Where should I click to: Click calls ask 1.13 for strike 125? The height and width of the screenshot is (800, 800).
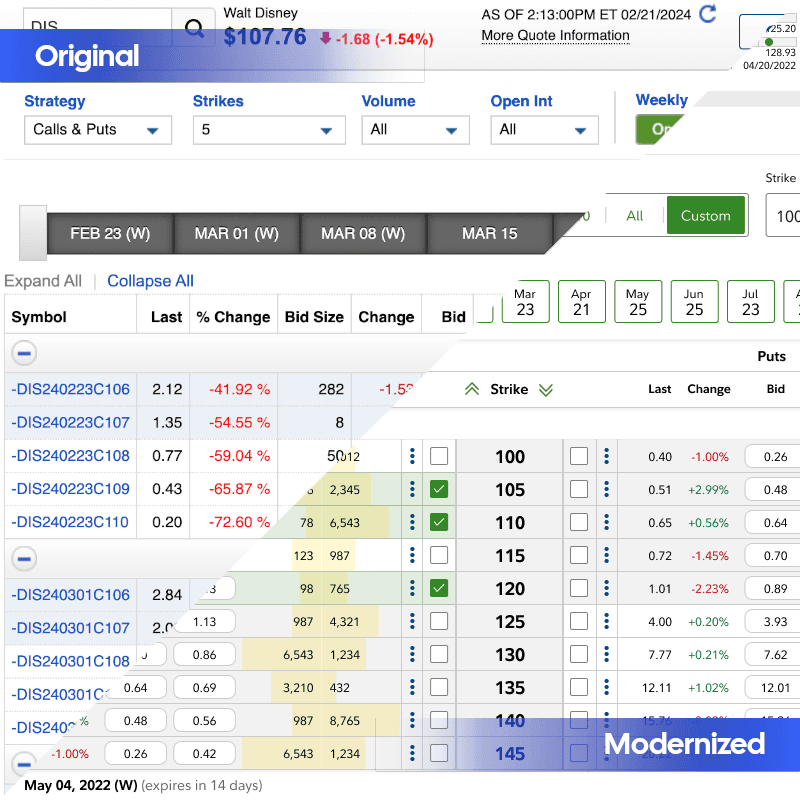(x=205, y=621)
